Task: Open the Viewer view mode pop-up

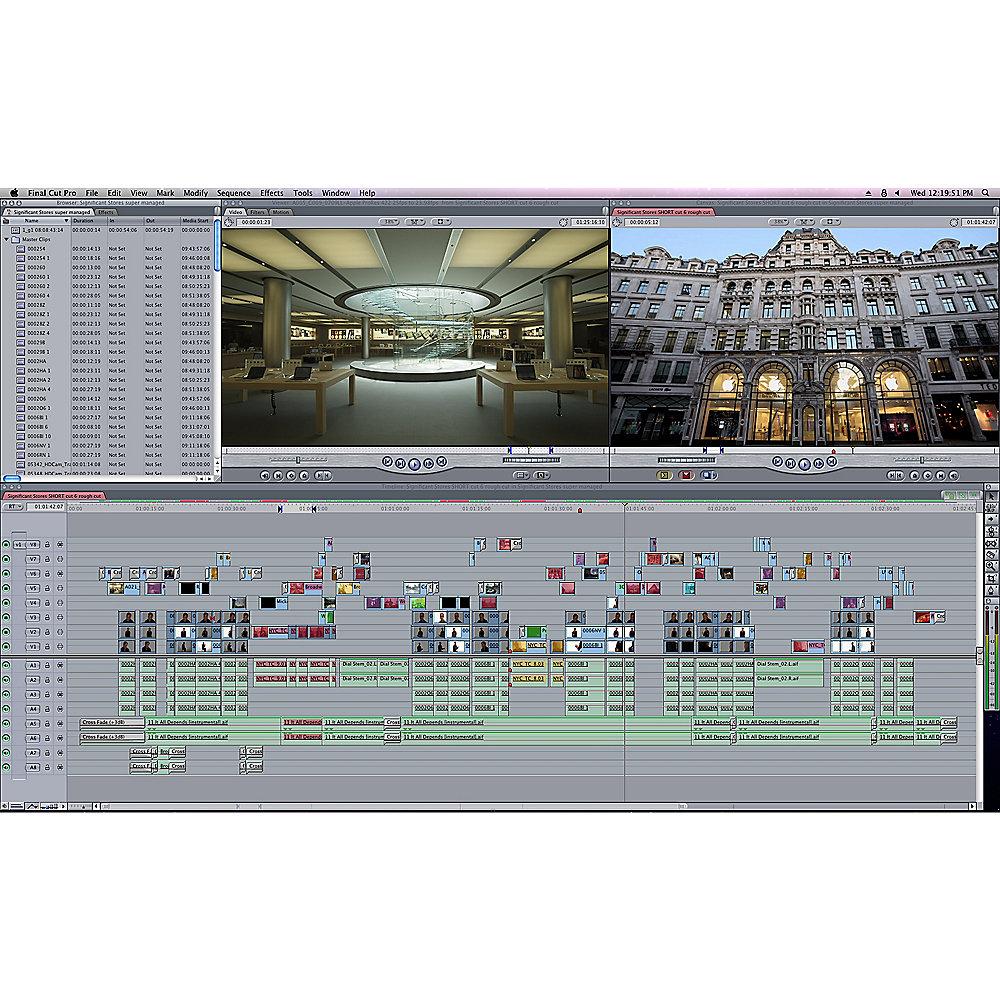Action: 441,222
